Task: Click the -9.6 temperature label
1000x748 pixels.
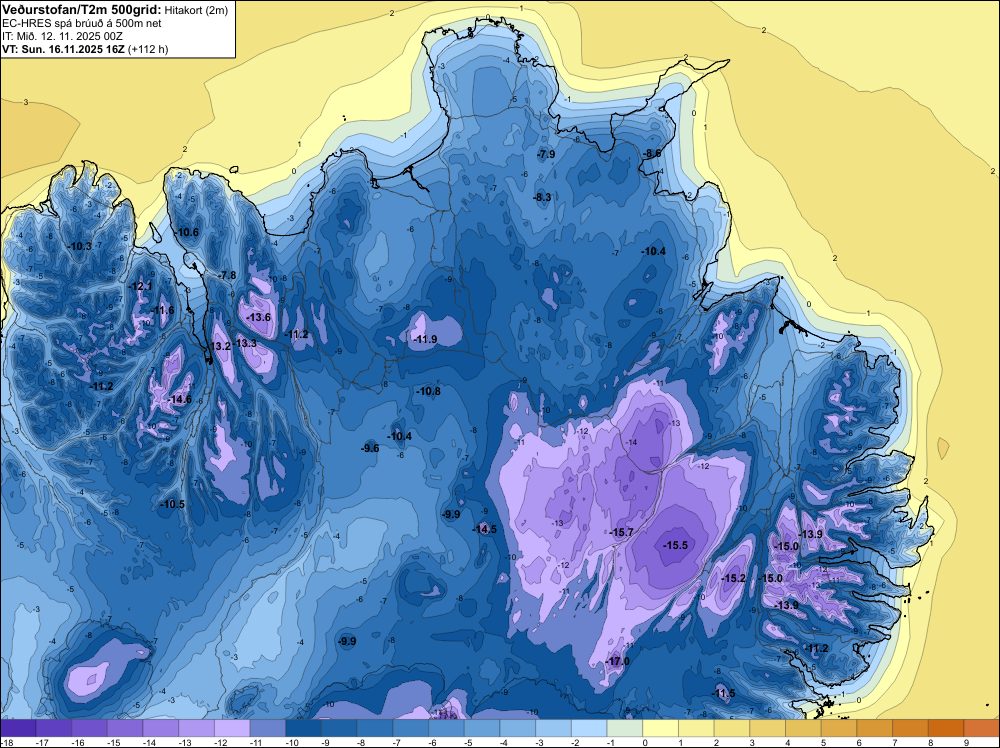Action: coord(370,448)
